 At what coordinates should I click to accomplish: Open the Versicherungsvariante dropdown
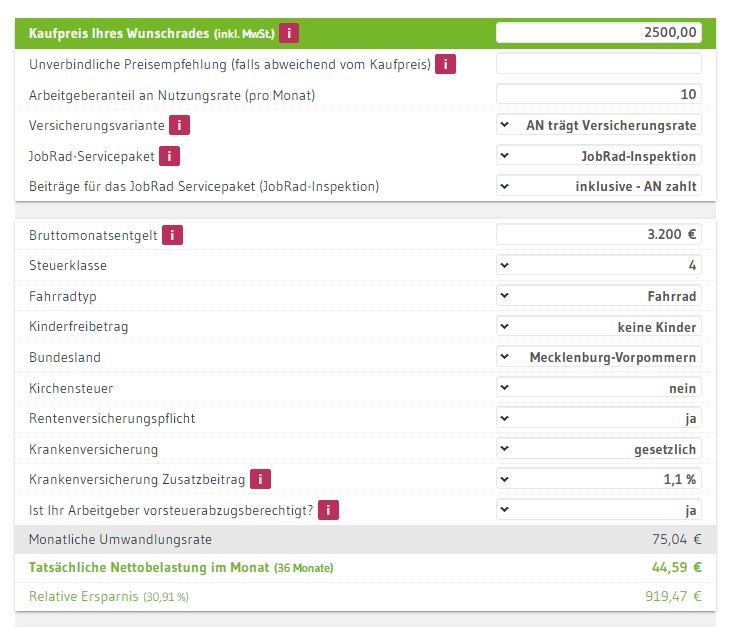598,125
